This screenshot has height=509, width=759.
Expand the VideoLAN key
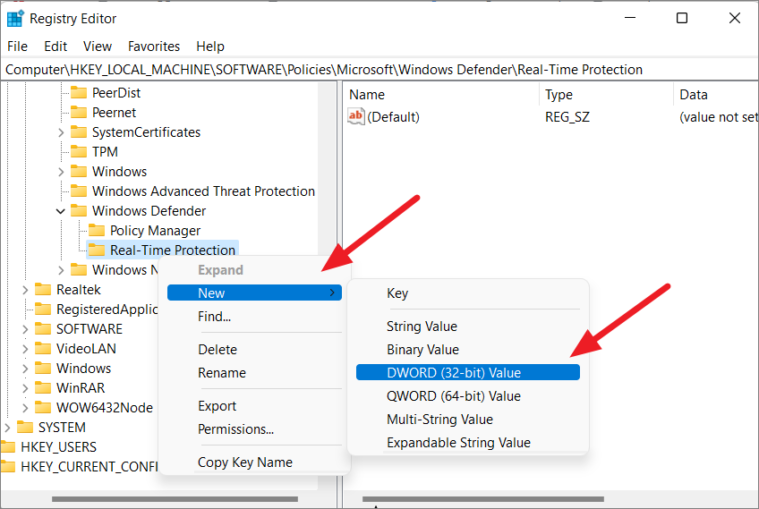(25, 348)
